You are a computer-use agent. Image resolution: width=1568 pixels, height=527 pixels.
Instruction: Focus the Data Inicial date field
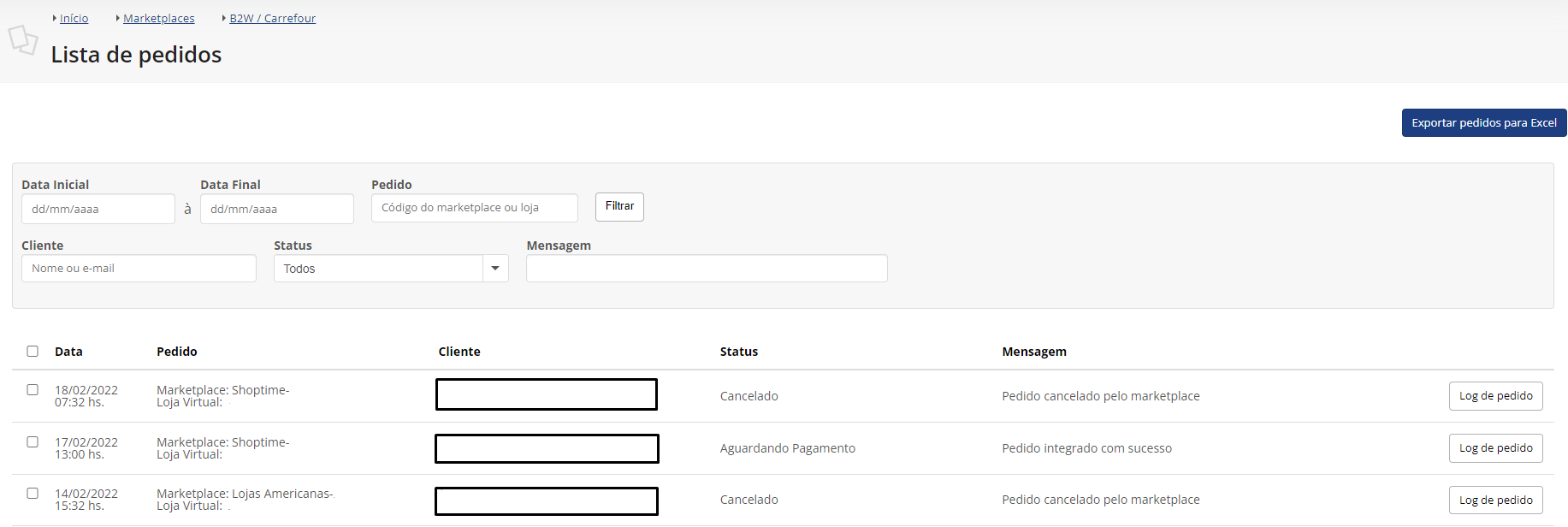tap(98, 209)
